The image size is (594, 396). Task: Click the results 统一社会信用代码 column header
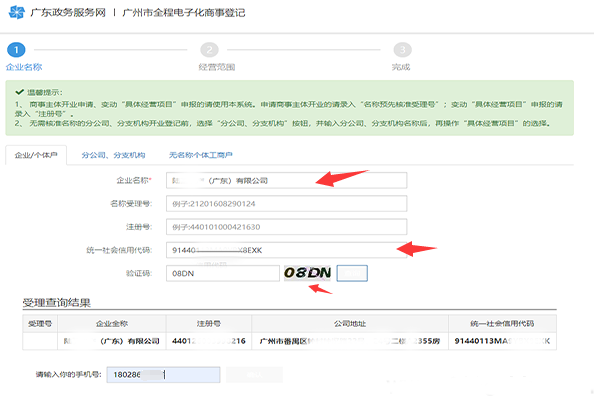click(502, 324)
